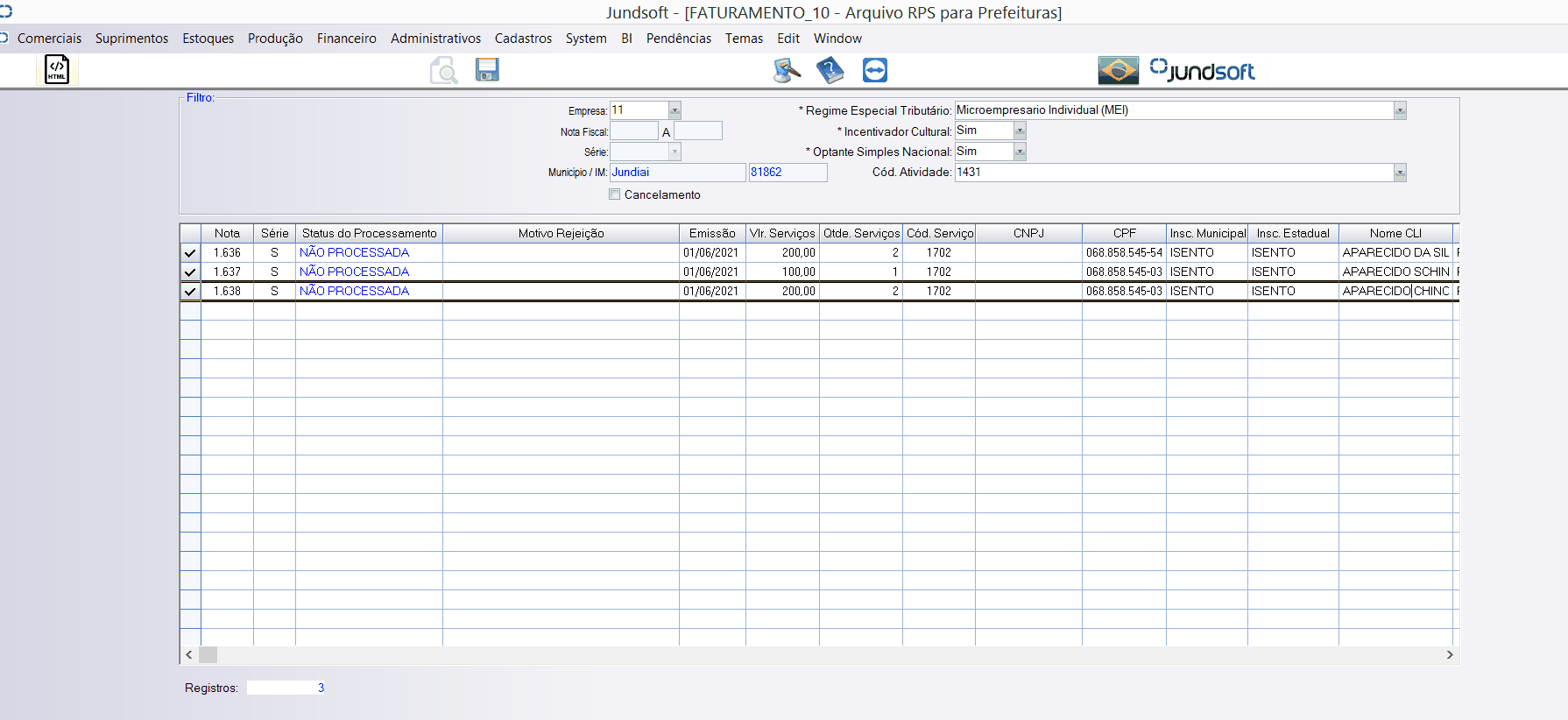Image resolution: width=1568 pixels, height=720 pixels.
Task: Open the System menu
Action: (x=586, y=39)
